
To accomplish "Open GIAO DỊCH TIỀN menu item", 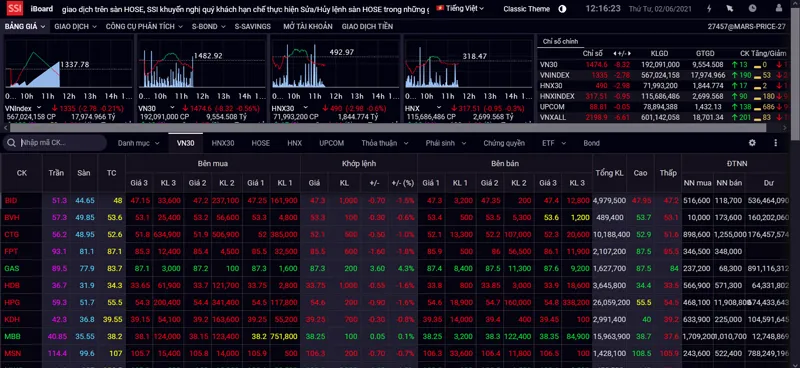I will coord(367,27).
